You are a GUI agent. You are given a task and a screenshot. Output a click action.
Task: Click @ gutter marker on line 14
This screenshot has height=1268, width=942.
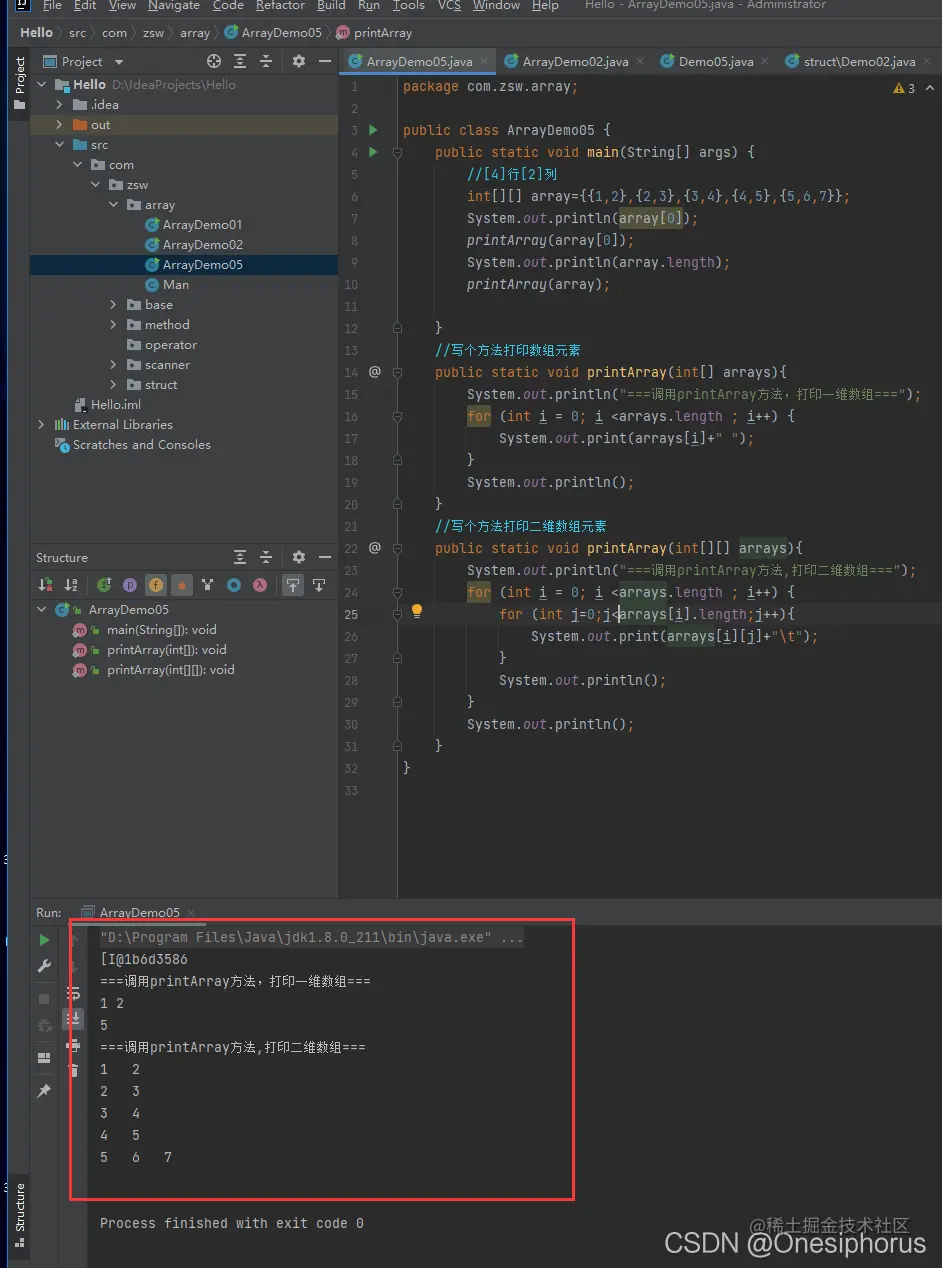pos(375,372)
